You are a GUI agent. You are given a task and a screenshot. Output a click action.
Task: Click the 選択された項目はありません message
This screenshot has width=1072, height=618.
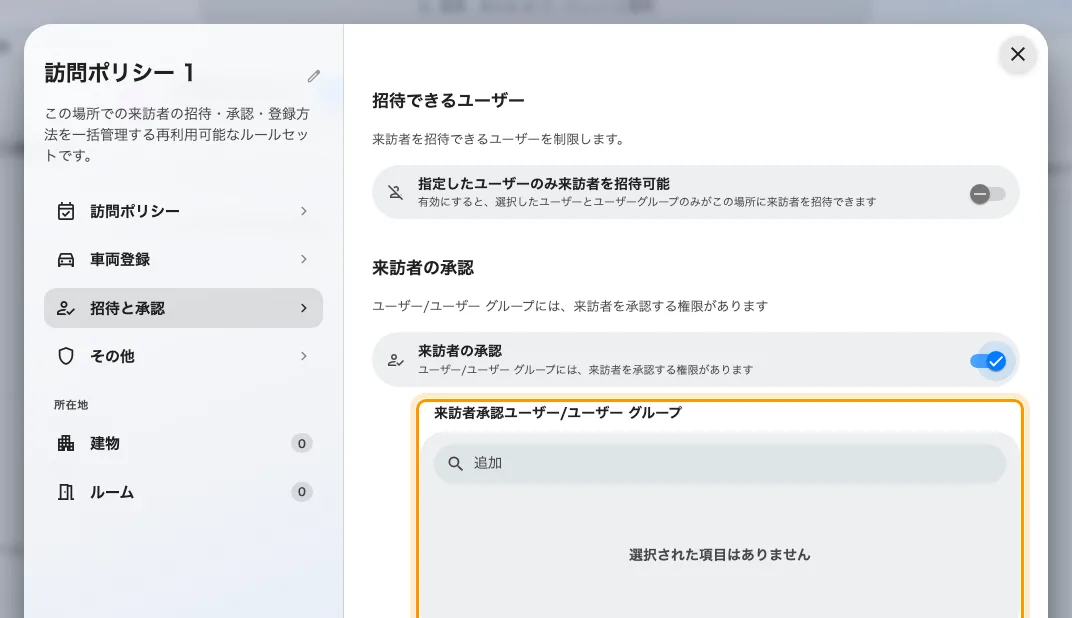click(x=719, y=554)
